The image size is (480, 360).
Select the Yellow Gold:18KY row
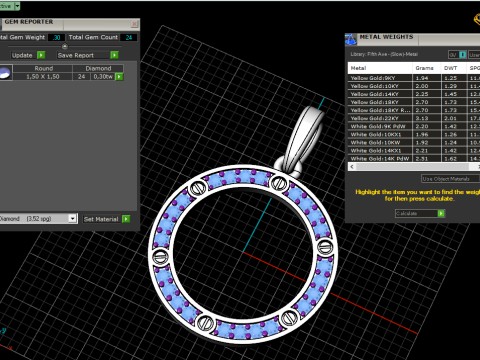414,102
